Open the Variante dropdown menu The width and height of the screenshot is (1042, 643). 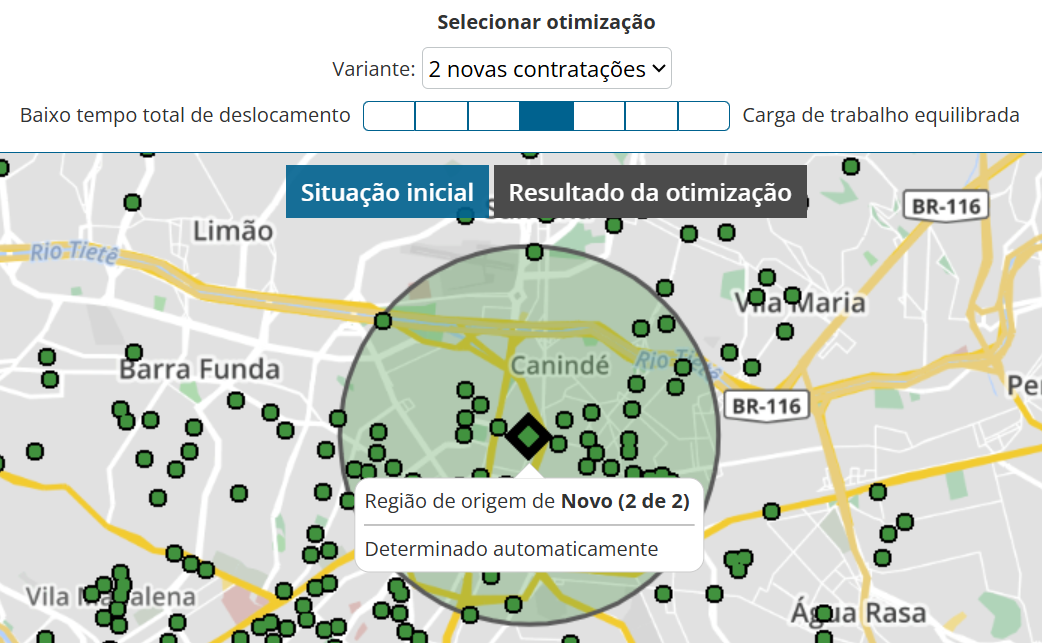[x=546, y=69]
